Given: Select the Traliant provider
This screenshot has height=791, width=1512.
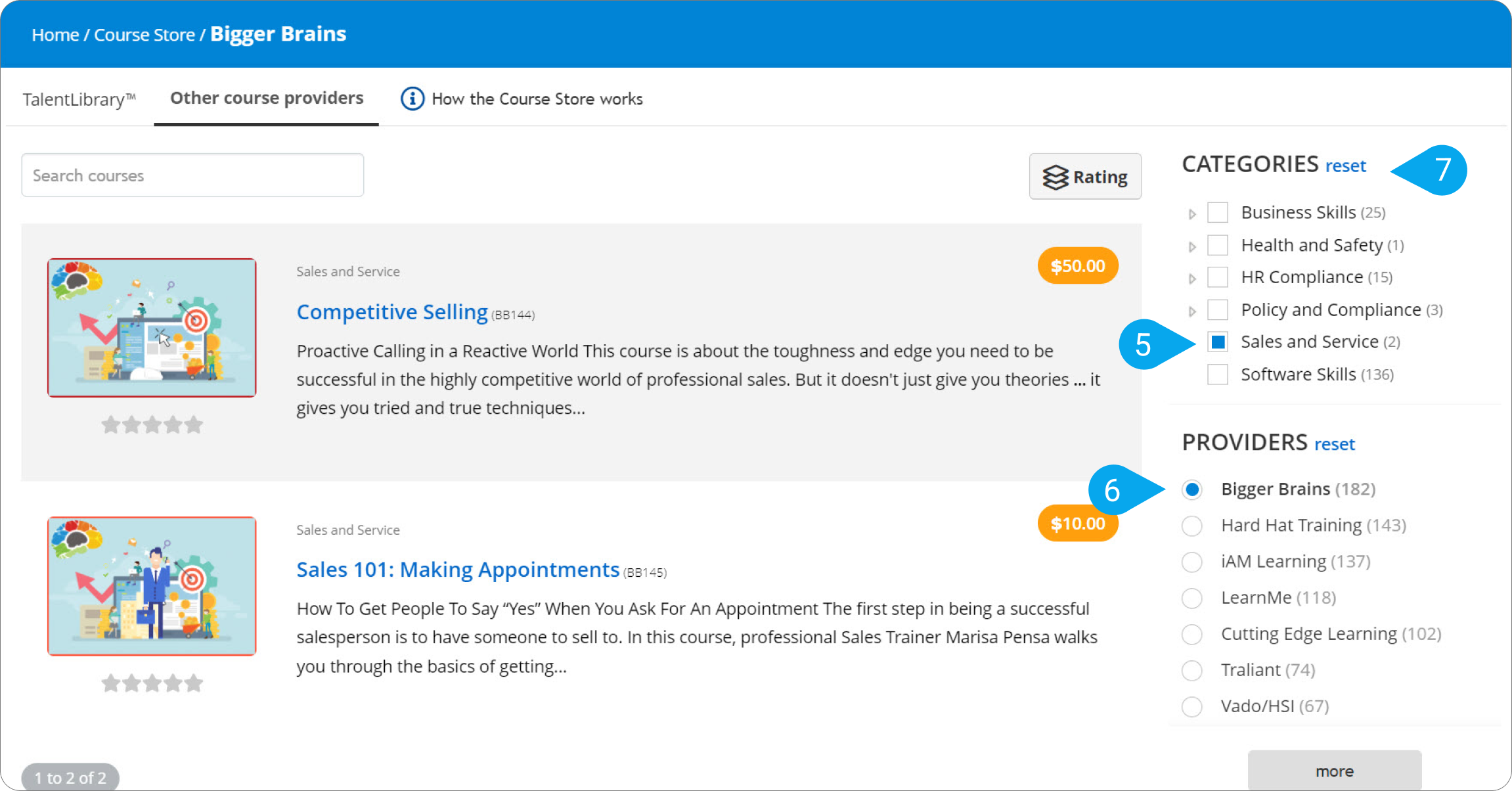Looking at the screenshot, I should coord(1191,670).
